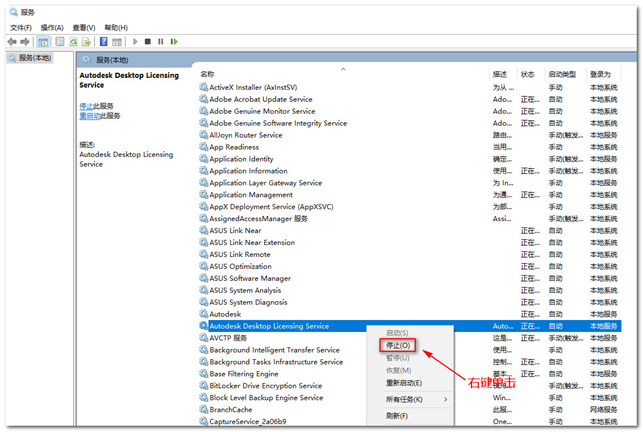Expand the 所有任务(K) submenu arrow
The width and height of the screenshot is (643, 432).
[445, 399]
